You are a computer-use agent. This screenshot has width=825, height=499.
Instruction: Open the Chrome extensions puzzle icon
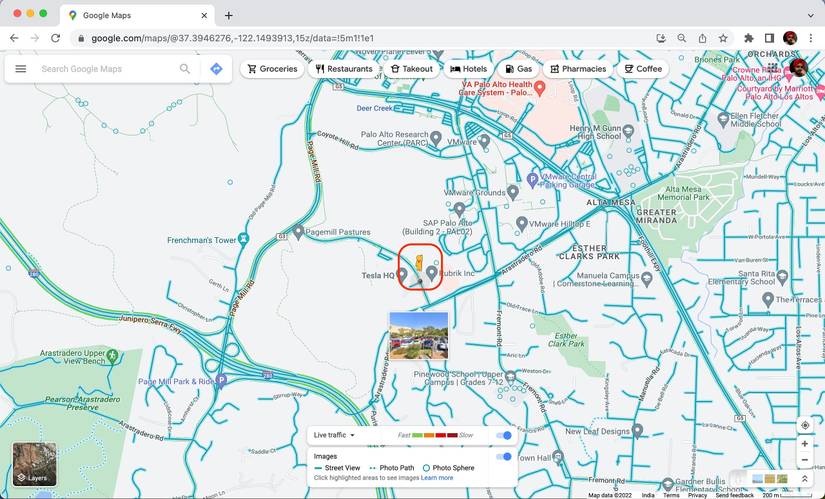click(748, 38)
